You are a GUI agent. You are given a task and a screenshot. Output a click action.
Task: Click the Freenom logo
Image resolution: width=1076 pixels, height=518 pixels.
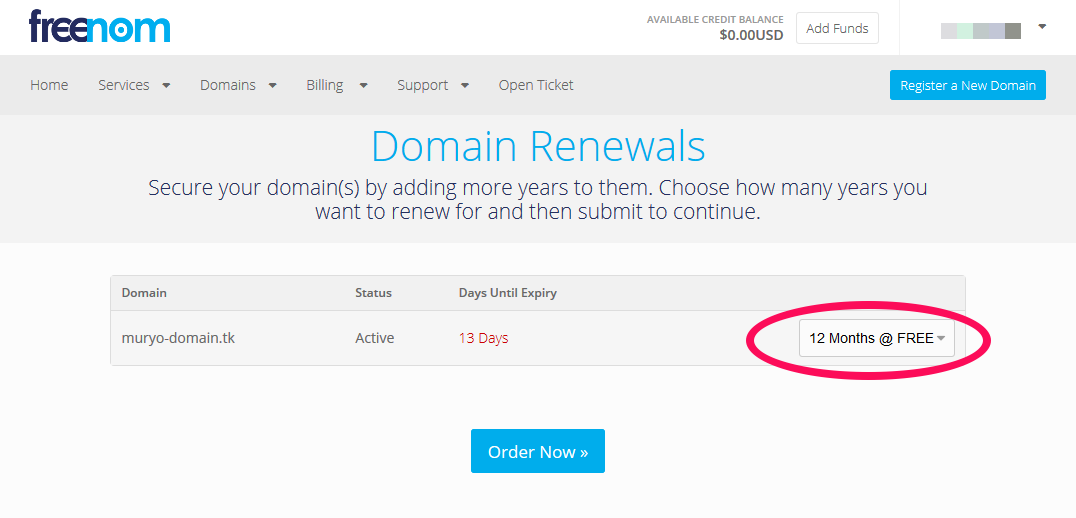(x=100, y=27)
